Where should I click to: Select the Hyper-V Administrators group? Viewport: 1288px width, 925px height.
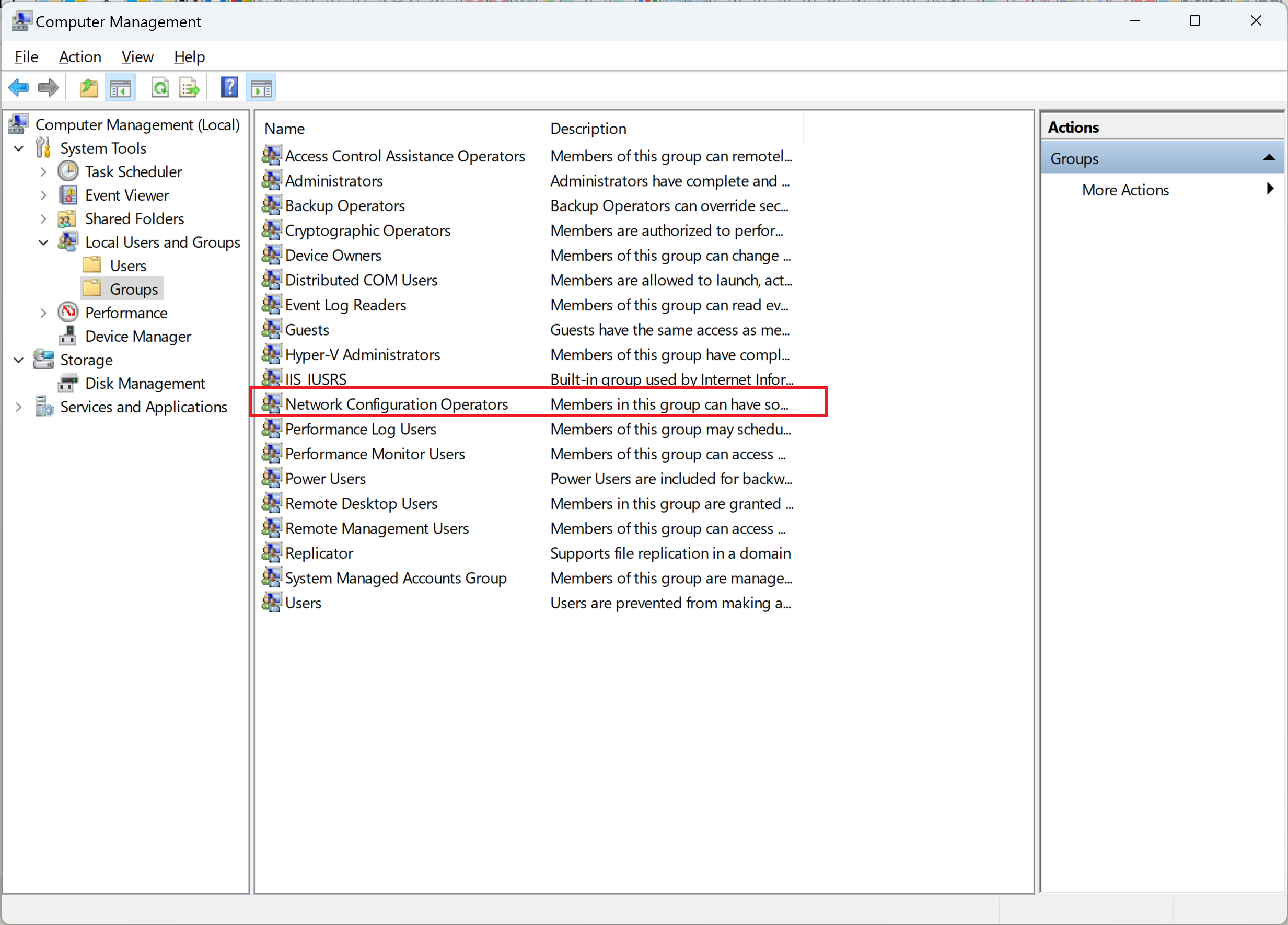tap(362, 354)
